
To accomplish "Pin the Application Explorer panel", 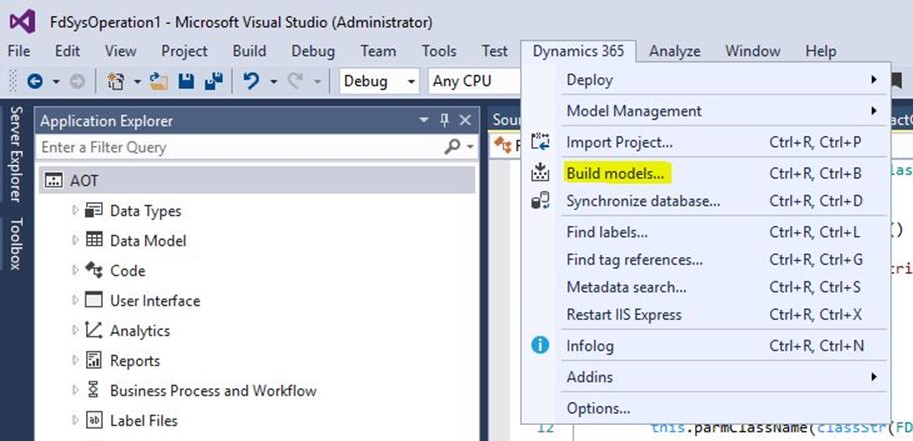I will pos(444,121).
